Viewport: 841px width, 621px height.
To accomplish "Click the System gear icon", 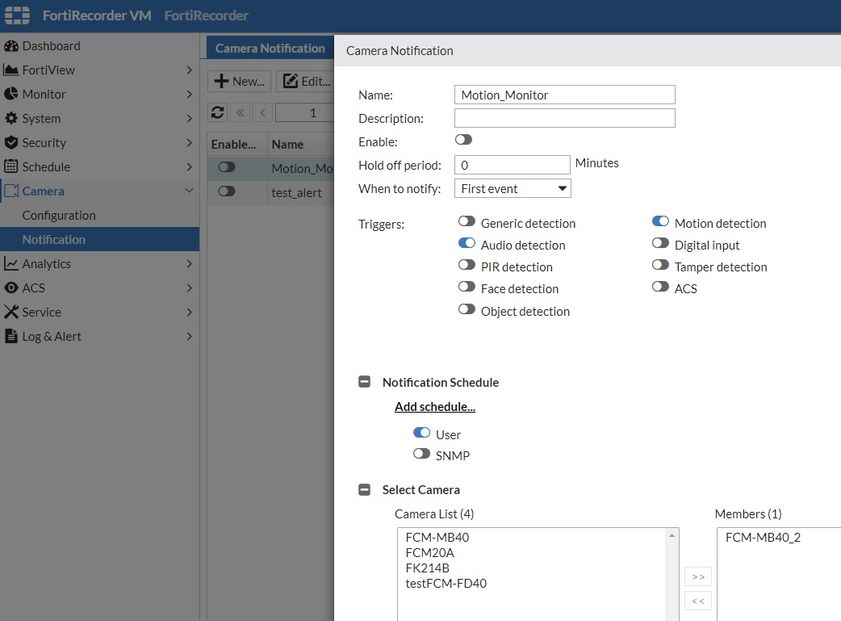I will (x=11, y=118).
